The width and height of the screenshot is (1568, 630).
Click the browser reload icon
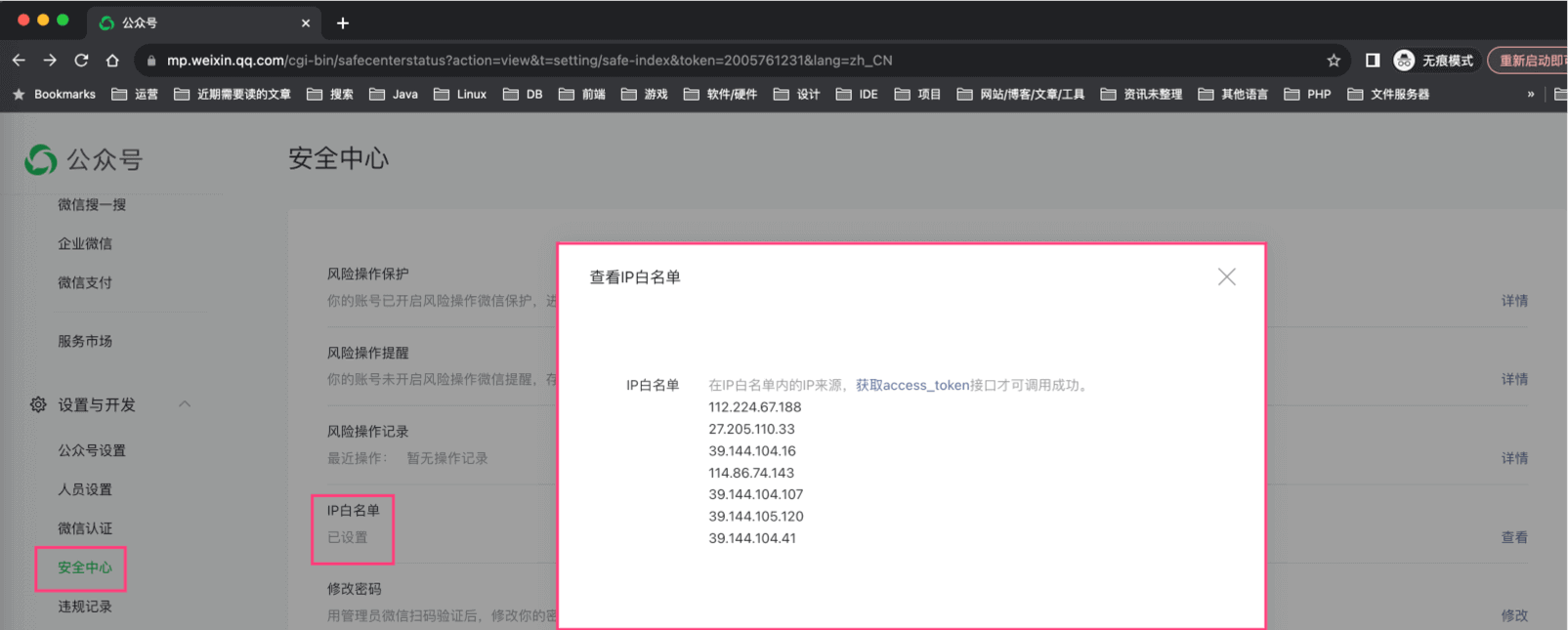click(81, 61)
